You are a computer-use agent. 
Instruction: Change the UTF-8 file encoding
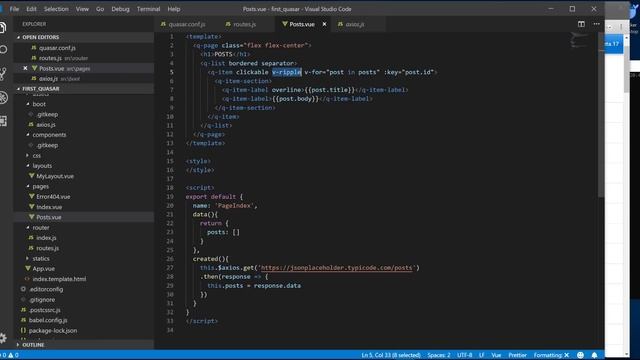464,355
